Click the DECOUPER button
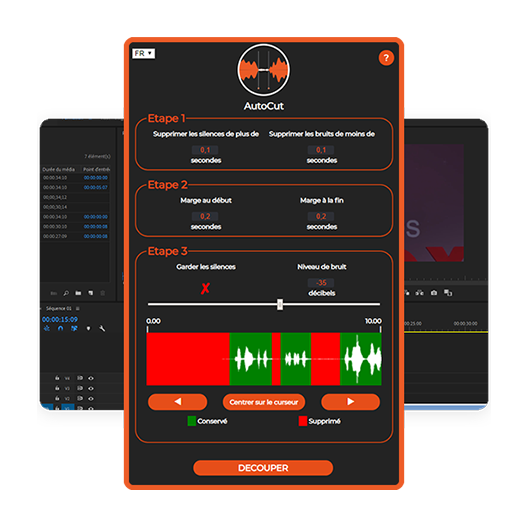The image size is (528, 528). point(263,468)
